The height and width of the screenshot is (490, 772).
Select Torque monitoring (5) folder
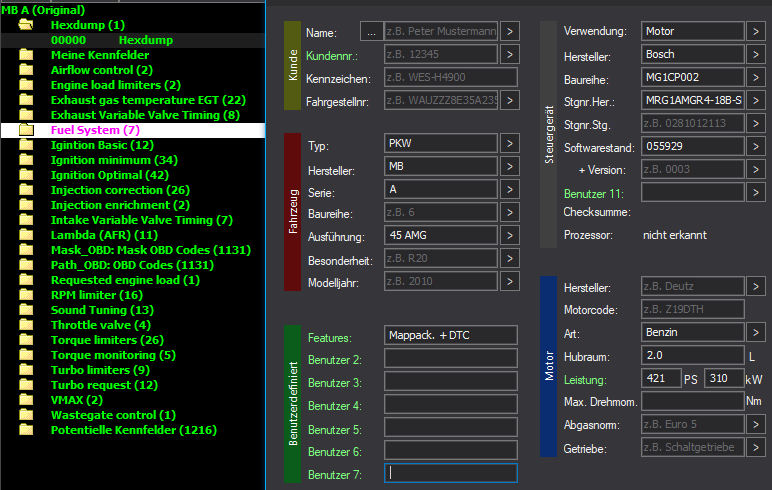tap(113, 355)
